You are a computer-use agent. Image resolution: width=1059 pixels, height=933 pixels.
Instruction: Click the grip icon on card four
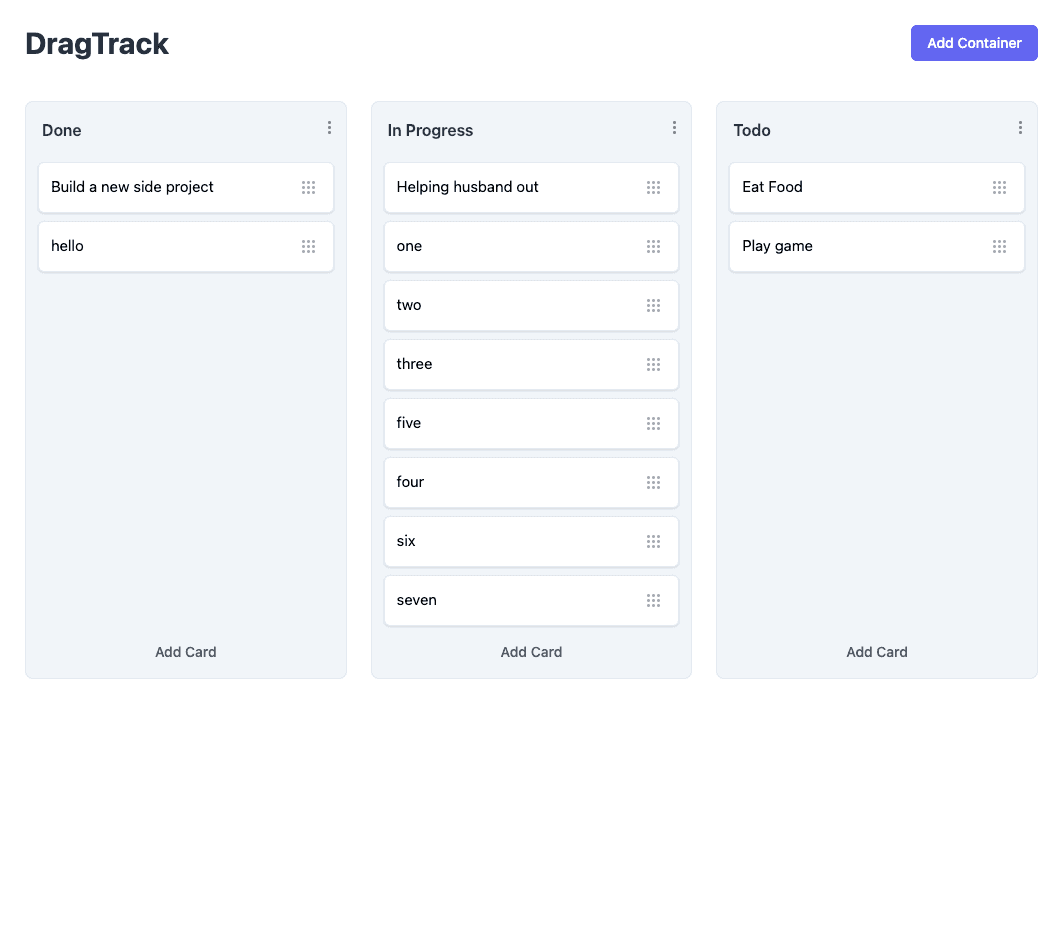654,482
